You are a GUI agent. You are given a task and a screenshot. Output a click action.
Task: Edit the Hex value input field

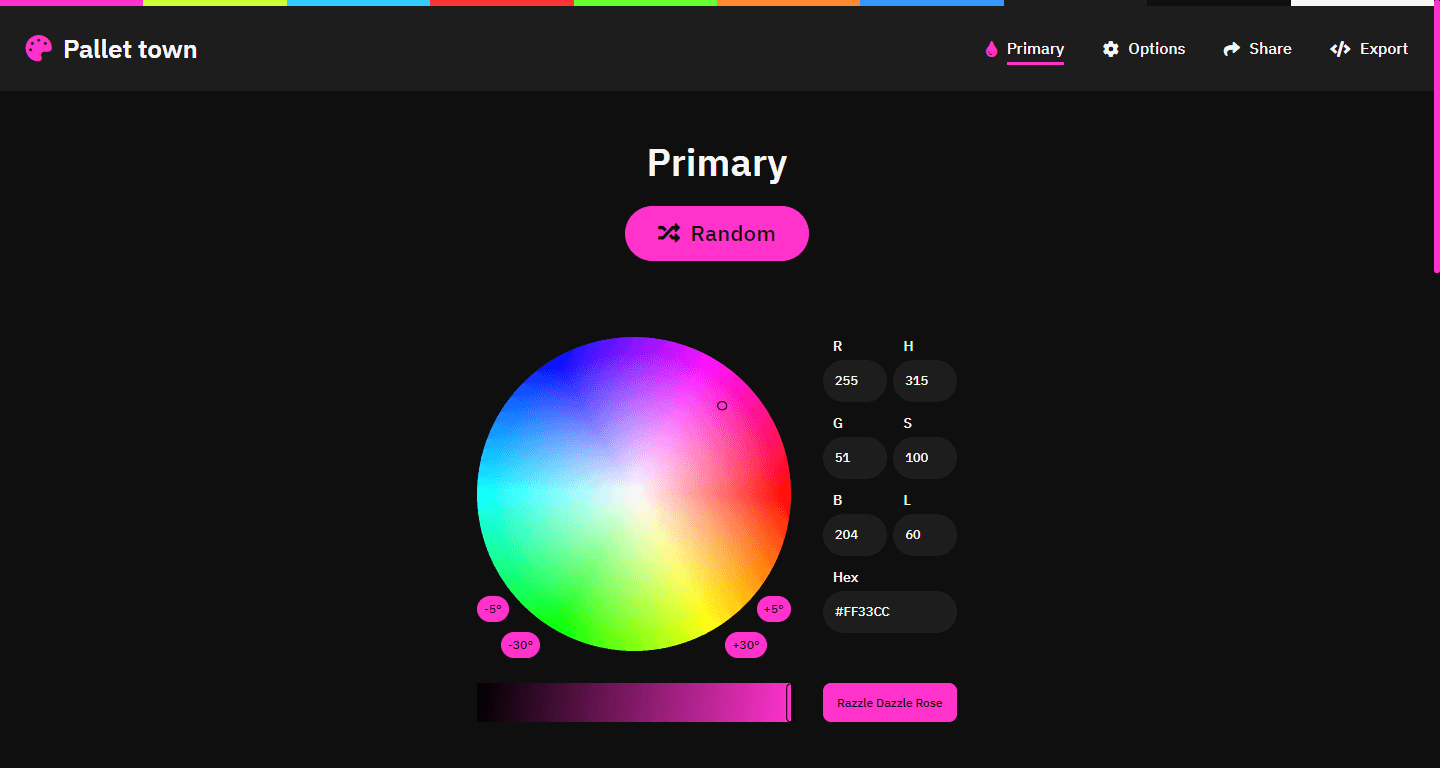889,611
